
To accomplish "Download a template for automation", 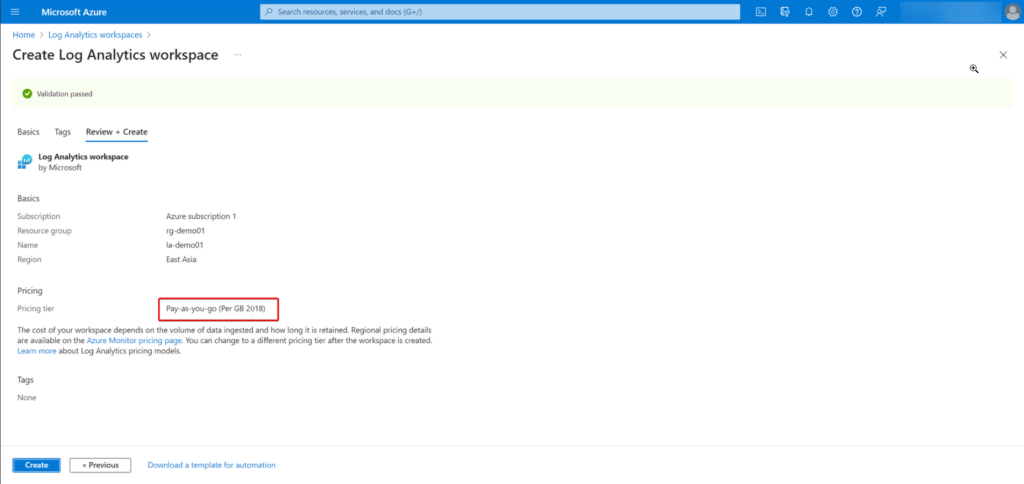I will click(x=212, y=465).
